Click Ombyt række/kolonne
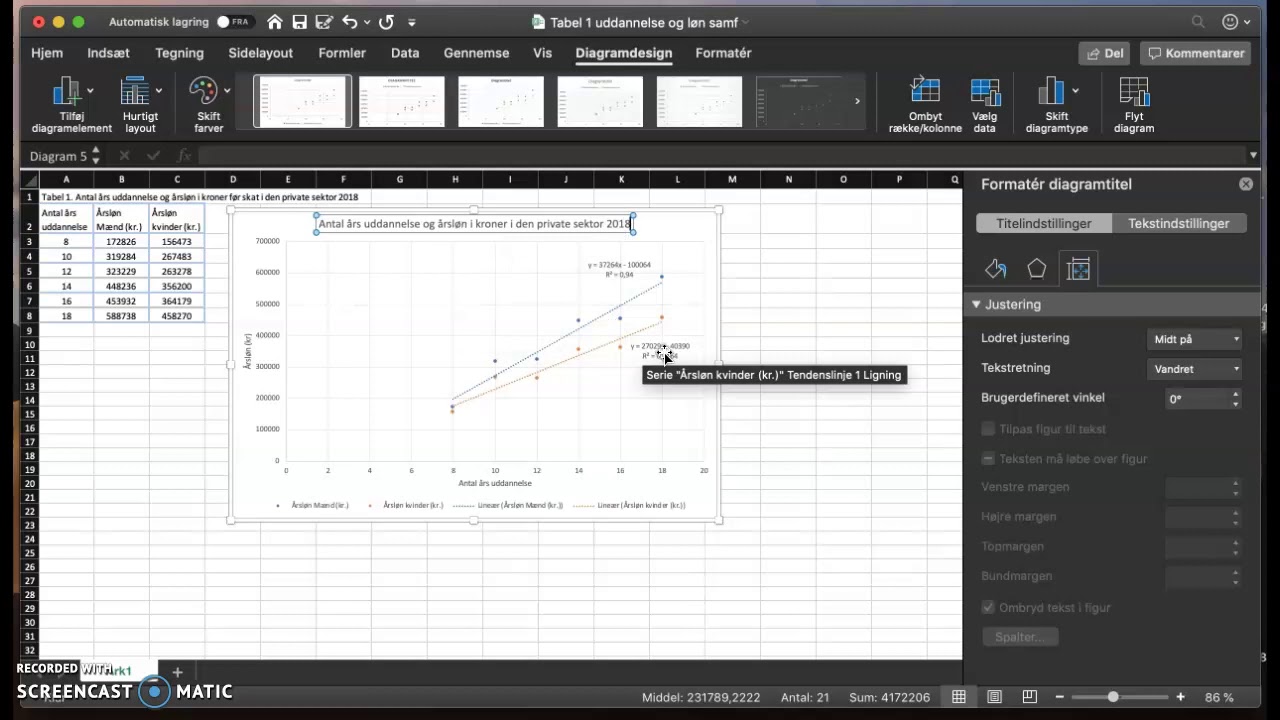 (925, 105)
